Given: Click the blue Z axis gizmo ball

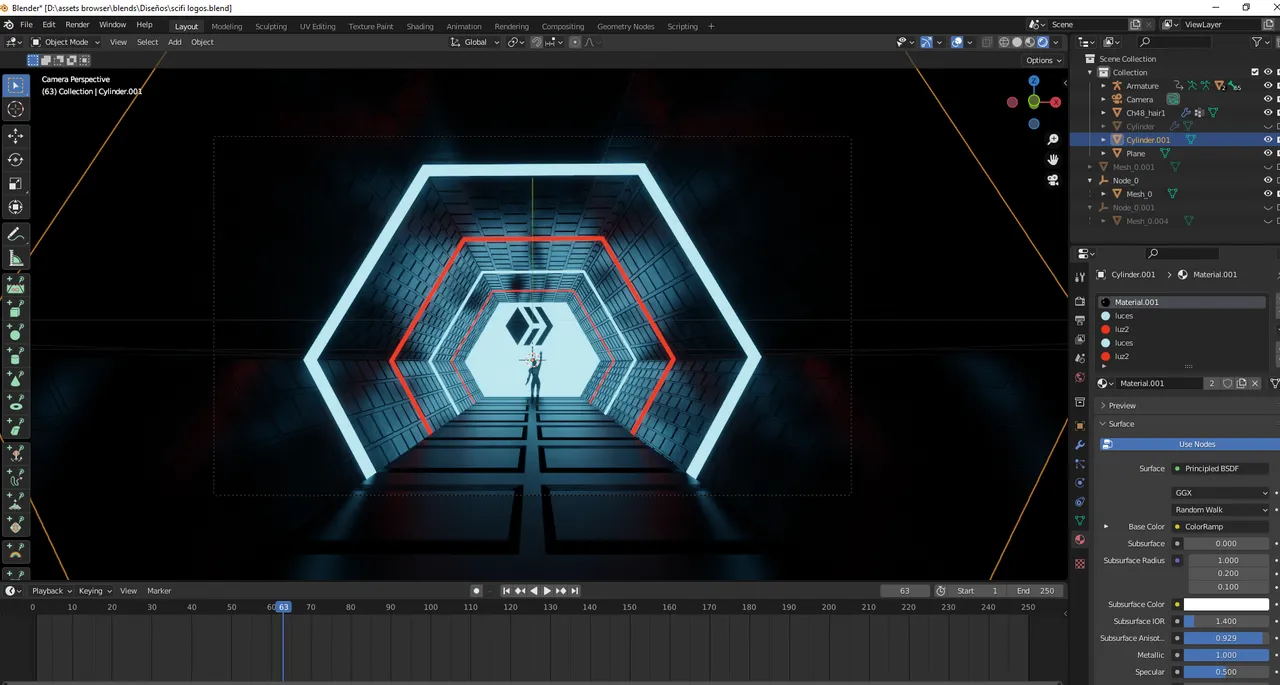Looking at the screenshot, I should click(1034, 81).
